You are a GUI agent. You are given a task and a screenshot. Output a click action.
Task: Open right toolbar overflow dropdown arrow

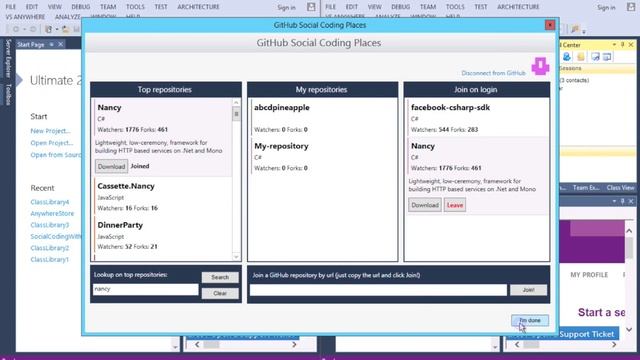tap(584, 31)
